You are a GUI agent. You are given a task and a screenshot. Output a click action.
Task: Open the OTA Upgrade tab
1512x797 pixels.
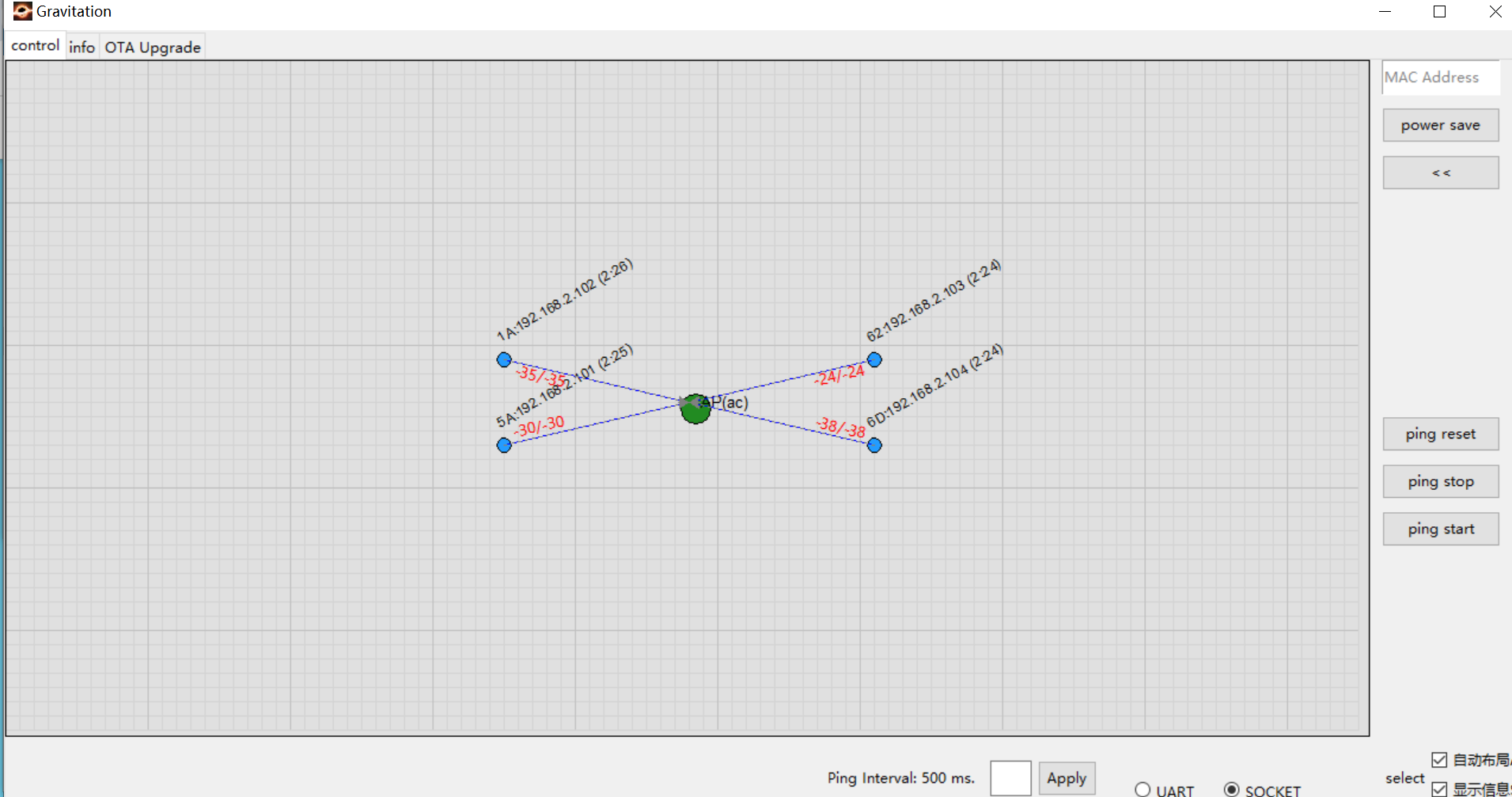(x=153, y=47)
